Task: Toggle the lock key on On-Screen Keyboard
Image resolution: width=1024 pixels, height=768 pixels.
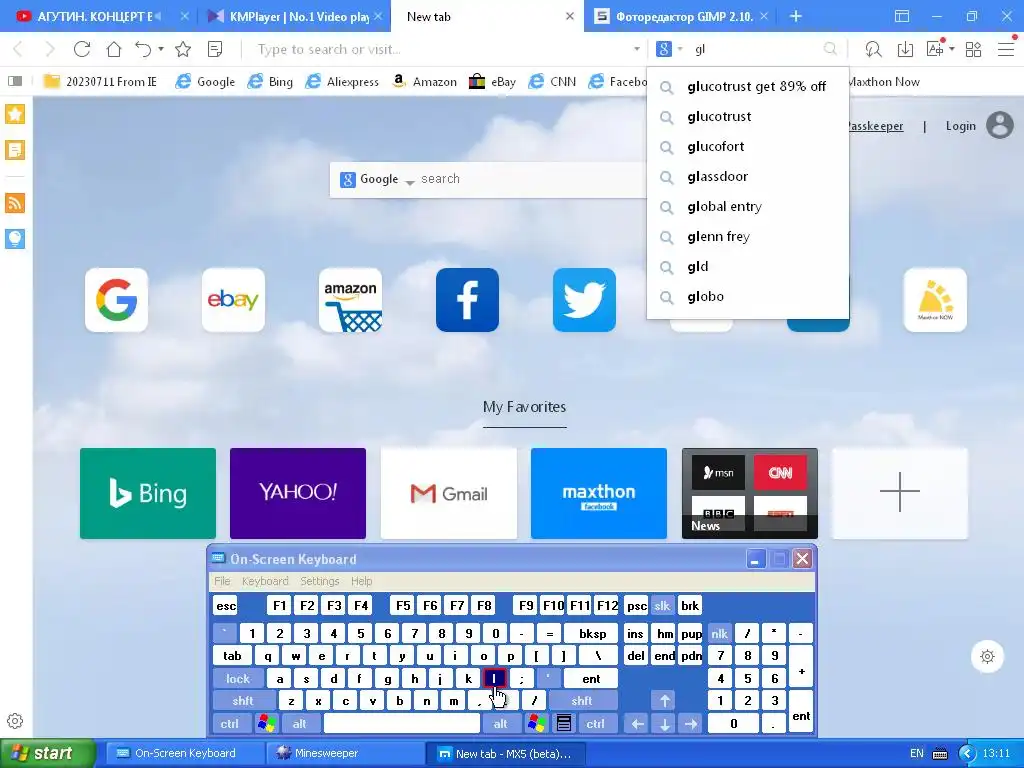Action: [x=238, y=679]
